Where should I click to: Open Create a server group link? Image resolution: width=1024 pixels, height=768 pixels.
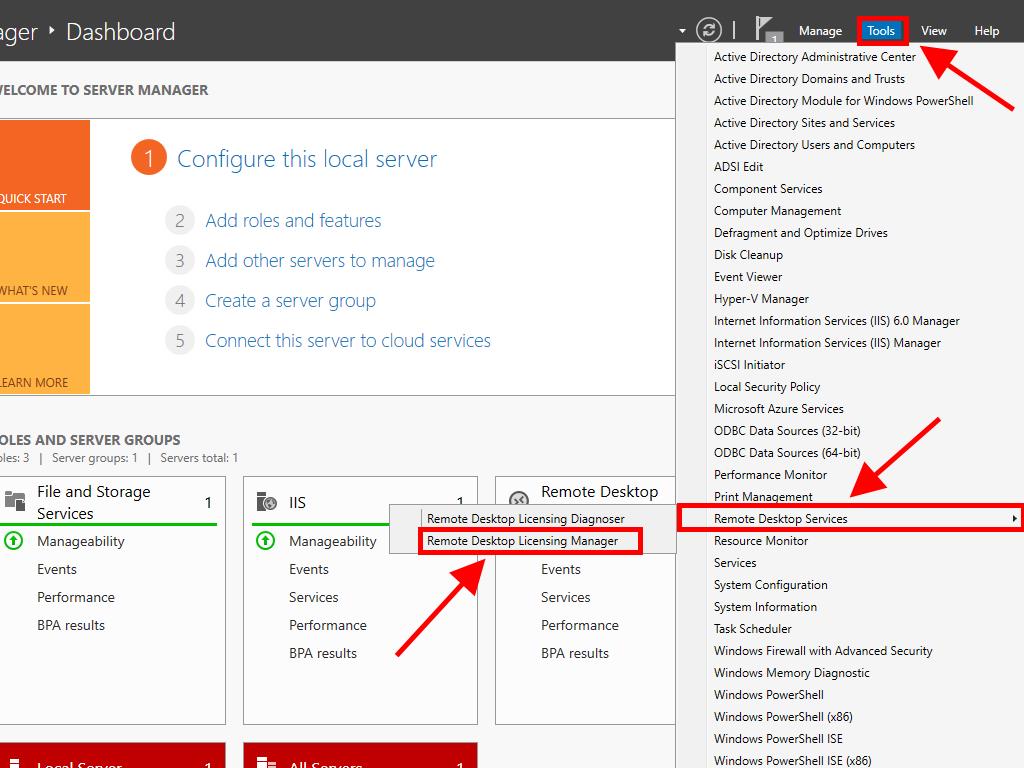pyautogui.click(x=290, y=301)
